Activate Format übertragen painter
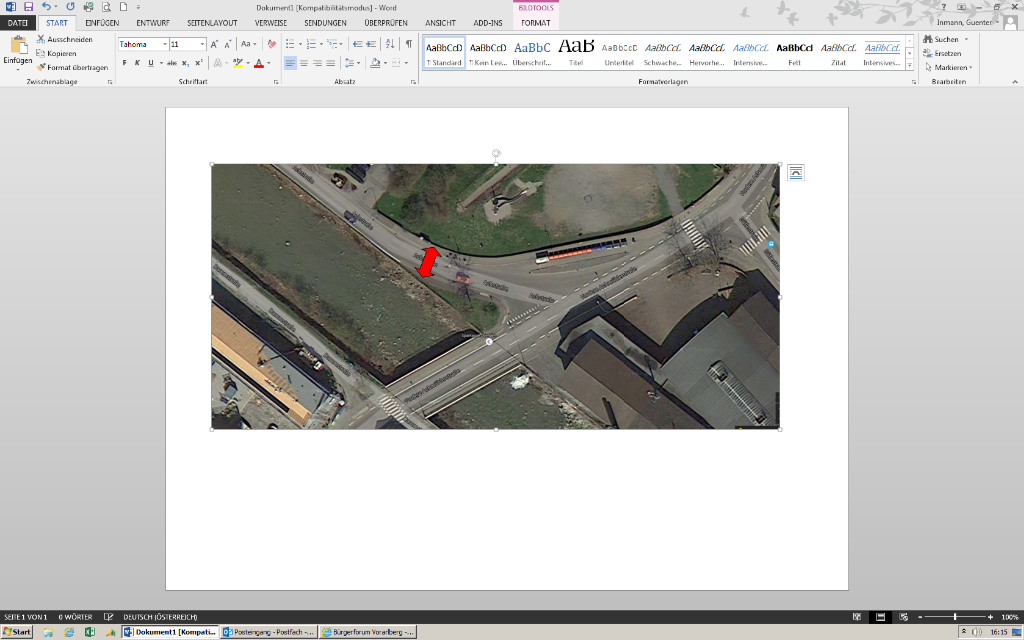Viewport: 1024px width, 640px height. tap(72, 67)
